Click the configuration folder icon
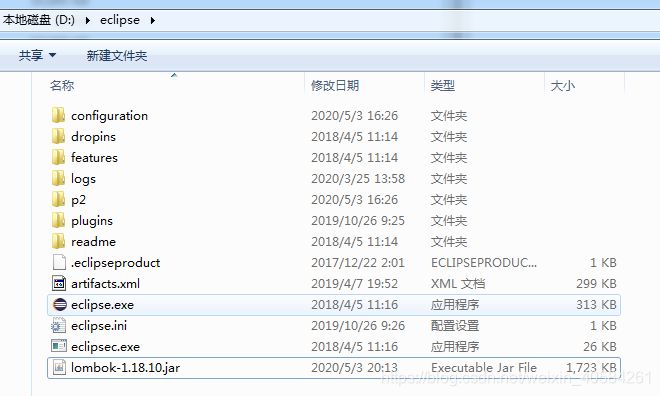Image resolution: width=660 pixels, height=396 pixels. [59, 115]
